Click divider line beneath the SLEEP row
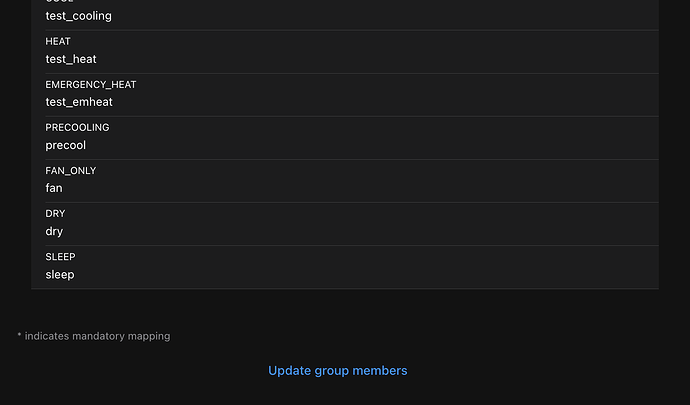 coord(345,289)
